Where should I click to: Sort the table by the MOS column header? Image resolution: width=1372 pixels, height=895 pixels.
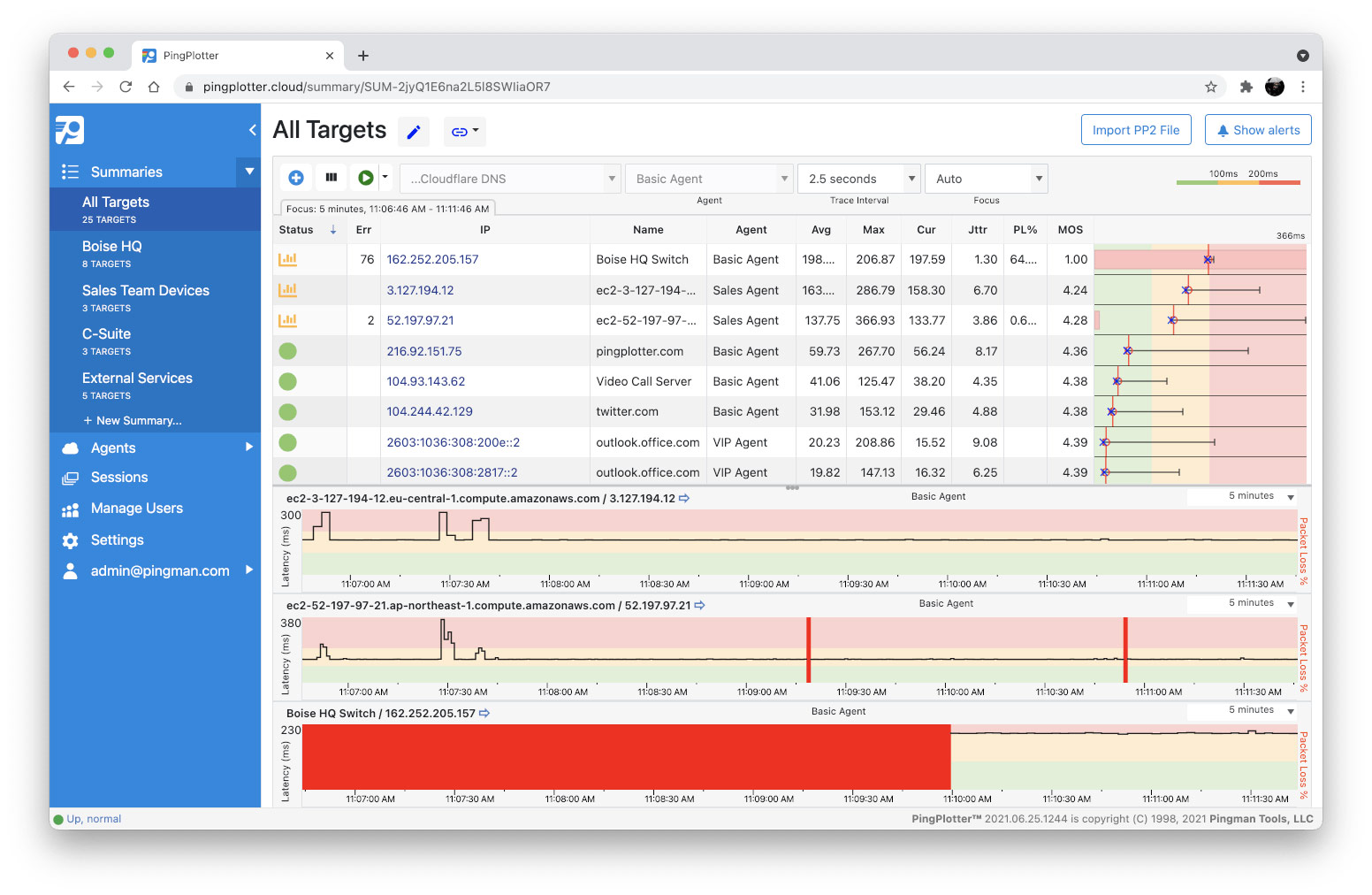[1071, 230]
